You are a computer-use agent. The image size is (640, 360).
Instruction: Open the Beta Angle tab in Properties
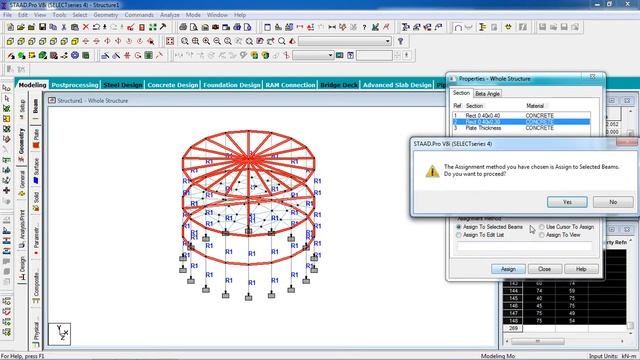coord(487,93)
